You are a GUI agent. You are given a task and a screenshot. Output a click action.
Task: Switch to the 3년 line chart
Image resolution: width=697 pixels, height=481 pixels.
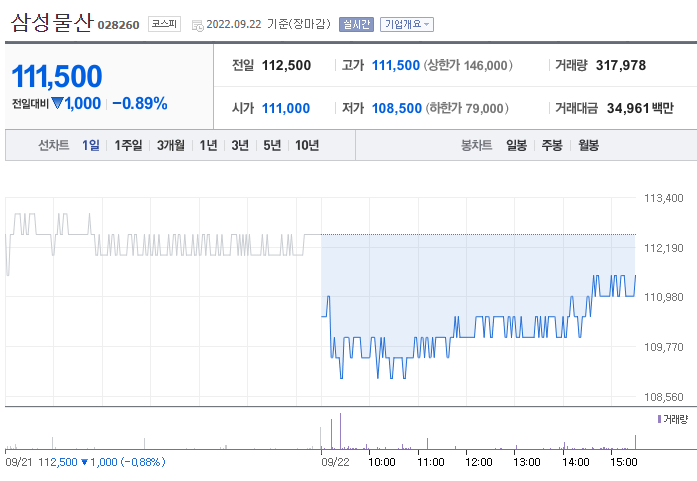point(240,145)
